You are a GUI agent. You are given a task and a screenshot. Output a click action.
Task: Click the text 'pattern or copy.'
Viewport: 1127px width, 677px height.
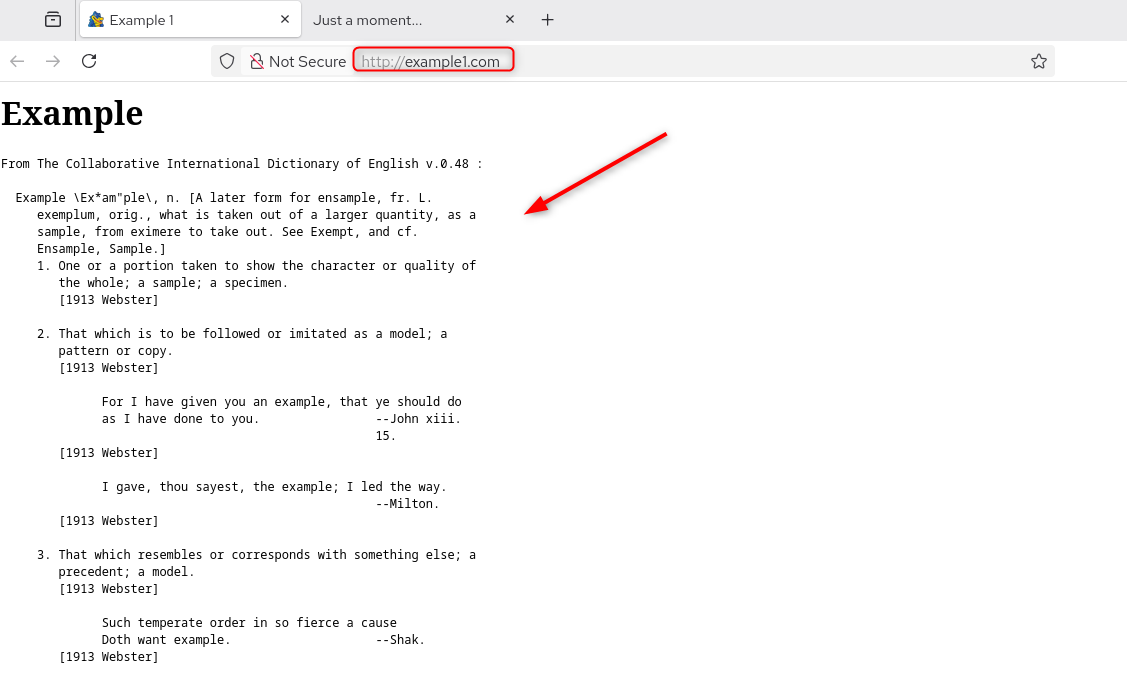point(116,351)
